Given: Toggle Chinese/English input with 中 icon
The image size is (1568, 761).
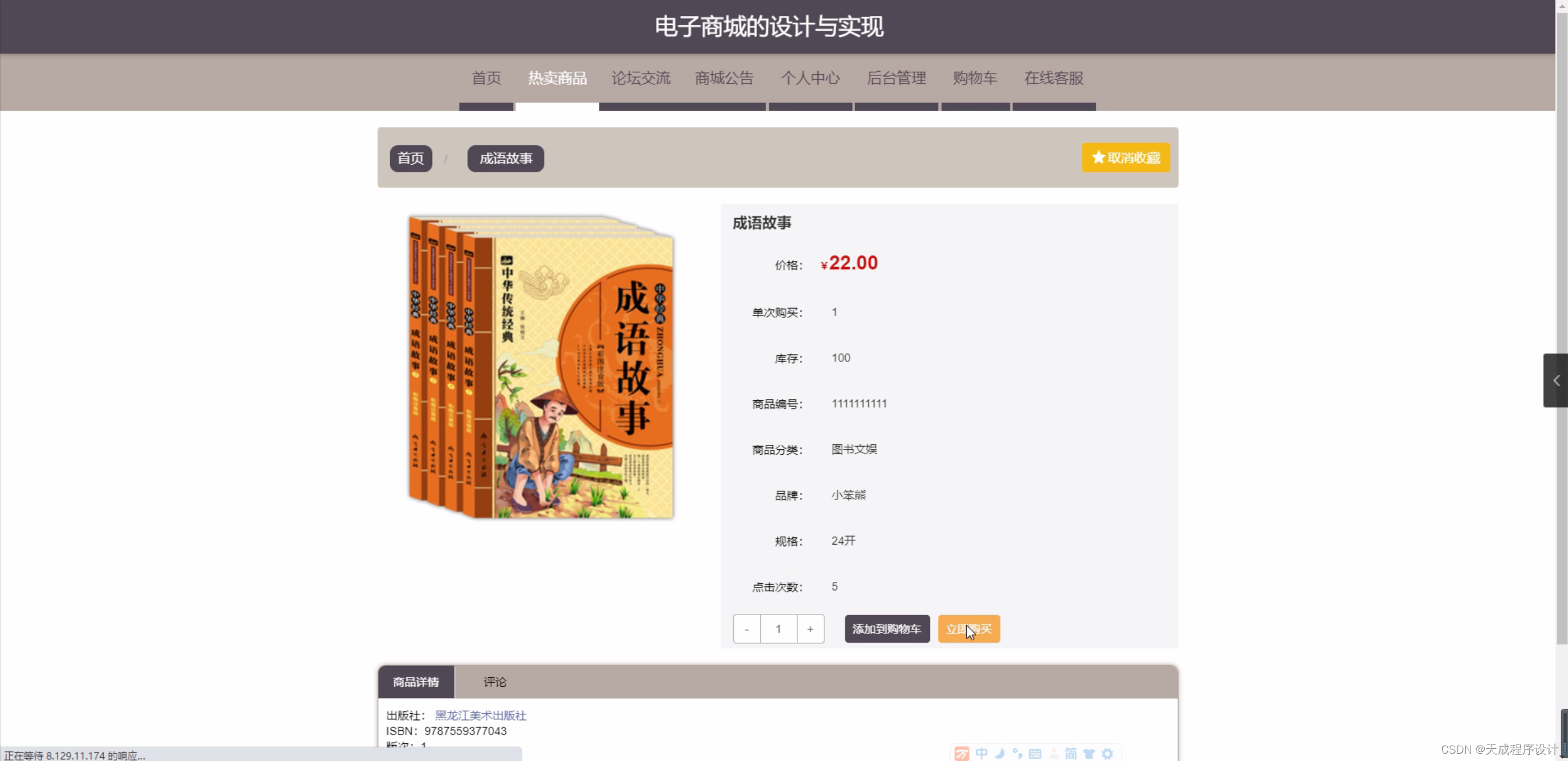Looking at the screenshot, I should pyautogui.click(x=981, y=753).
